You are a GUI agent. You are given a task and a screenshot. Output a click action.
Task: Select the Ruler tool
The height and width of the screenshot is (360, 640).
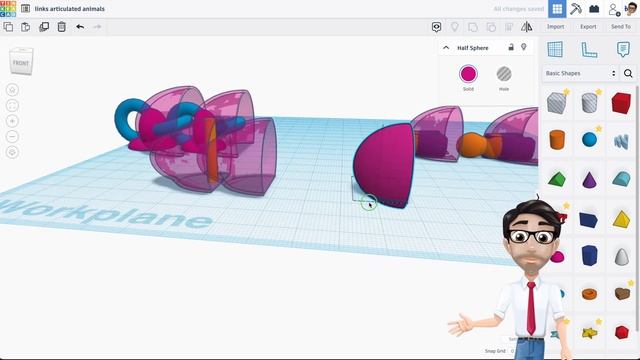589,49
